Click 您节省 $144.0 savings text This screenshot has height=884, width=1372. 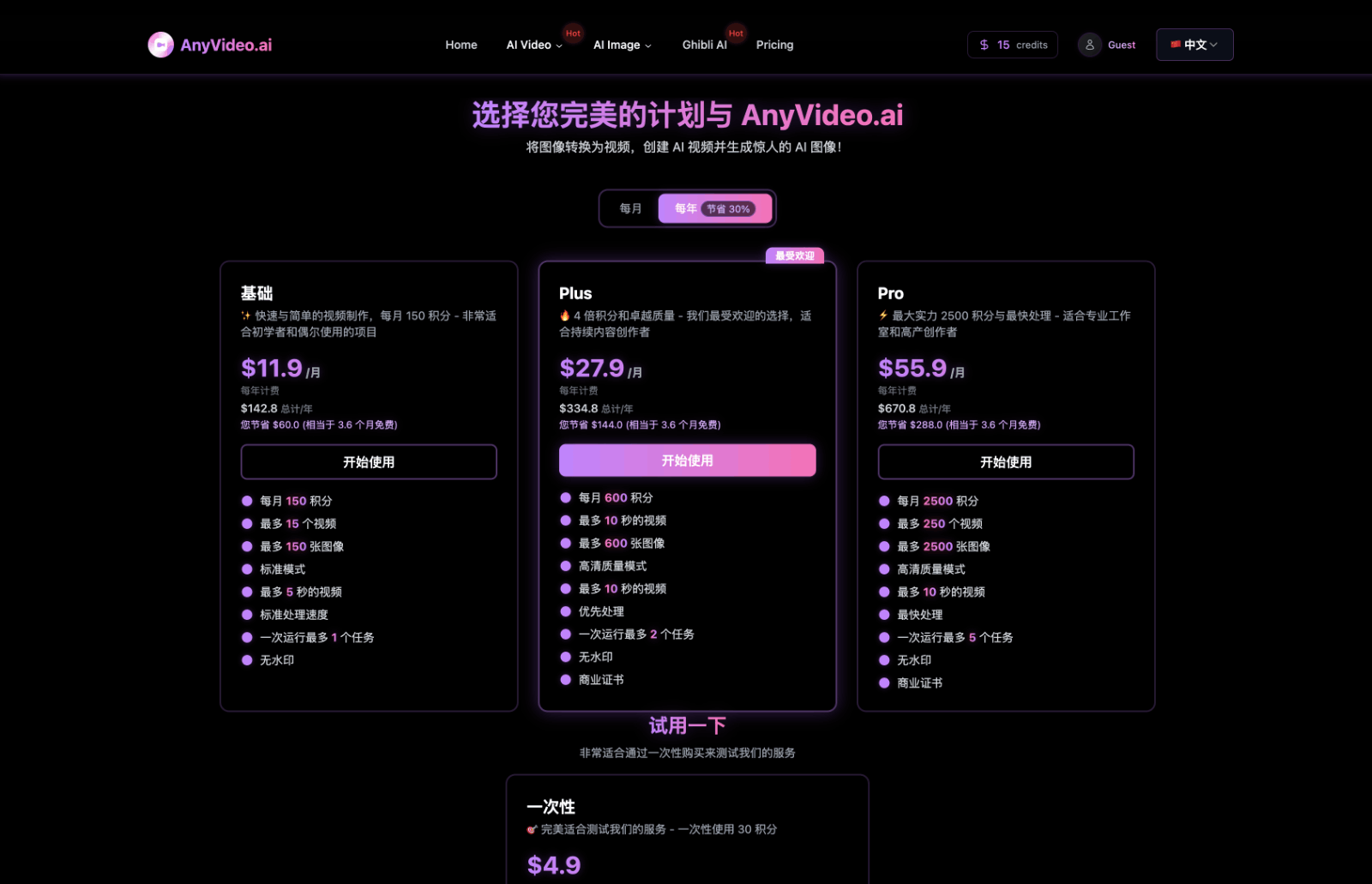(x=640, y=424)
